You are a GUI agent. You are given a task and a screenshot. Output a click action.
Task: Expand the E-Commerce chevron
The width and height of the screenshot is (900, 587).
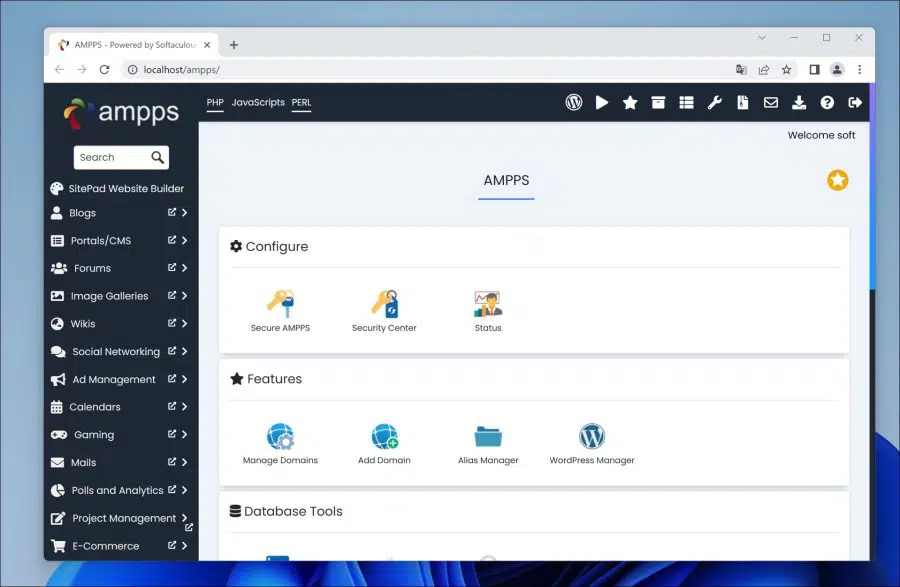click(x=184, y=546)
